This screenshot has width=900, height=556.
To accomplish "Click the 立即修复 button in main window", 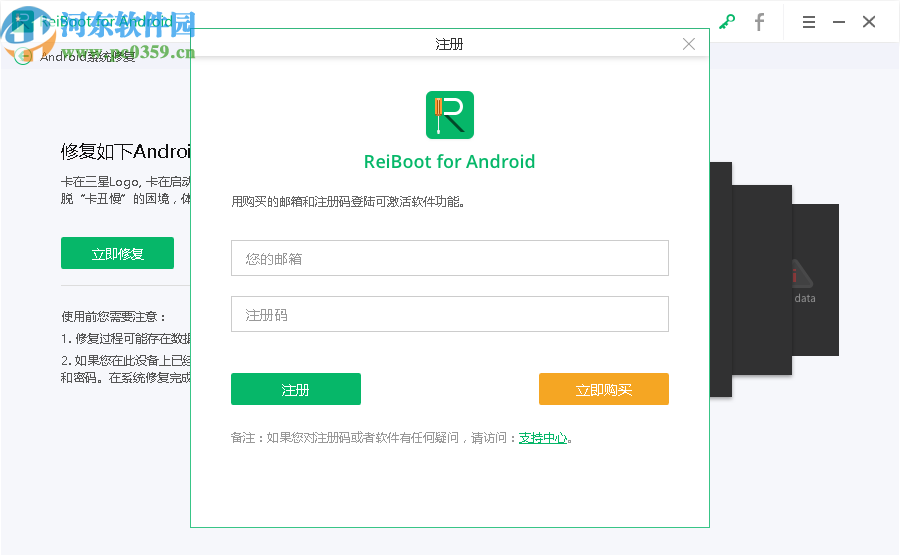I will (x=117, y=253).
